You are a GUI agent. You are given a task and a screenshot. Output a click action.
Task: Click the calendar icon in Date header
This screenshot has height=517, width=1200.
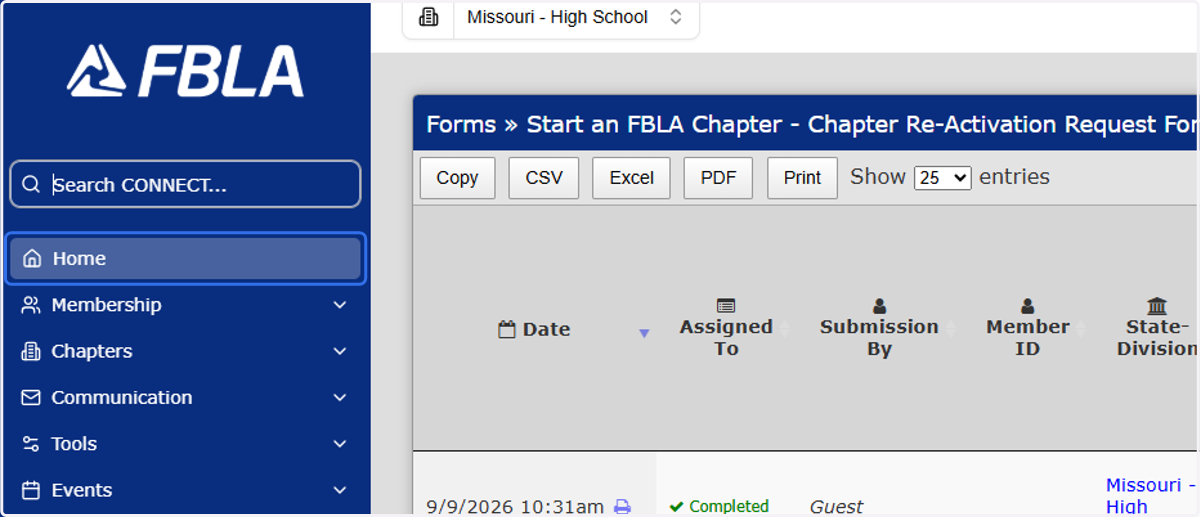tap(507, 329)
